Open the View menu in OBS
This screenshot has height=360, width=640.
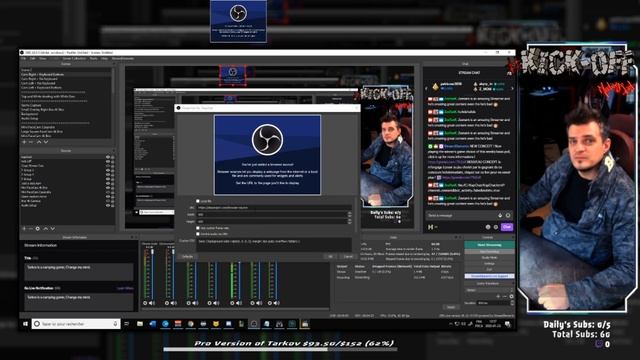[x=42, y=58]
